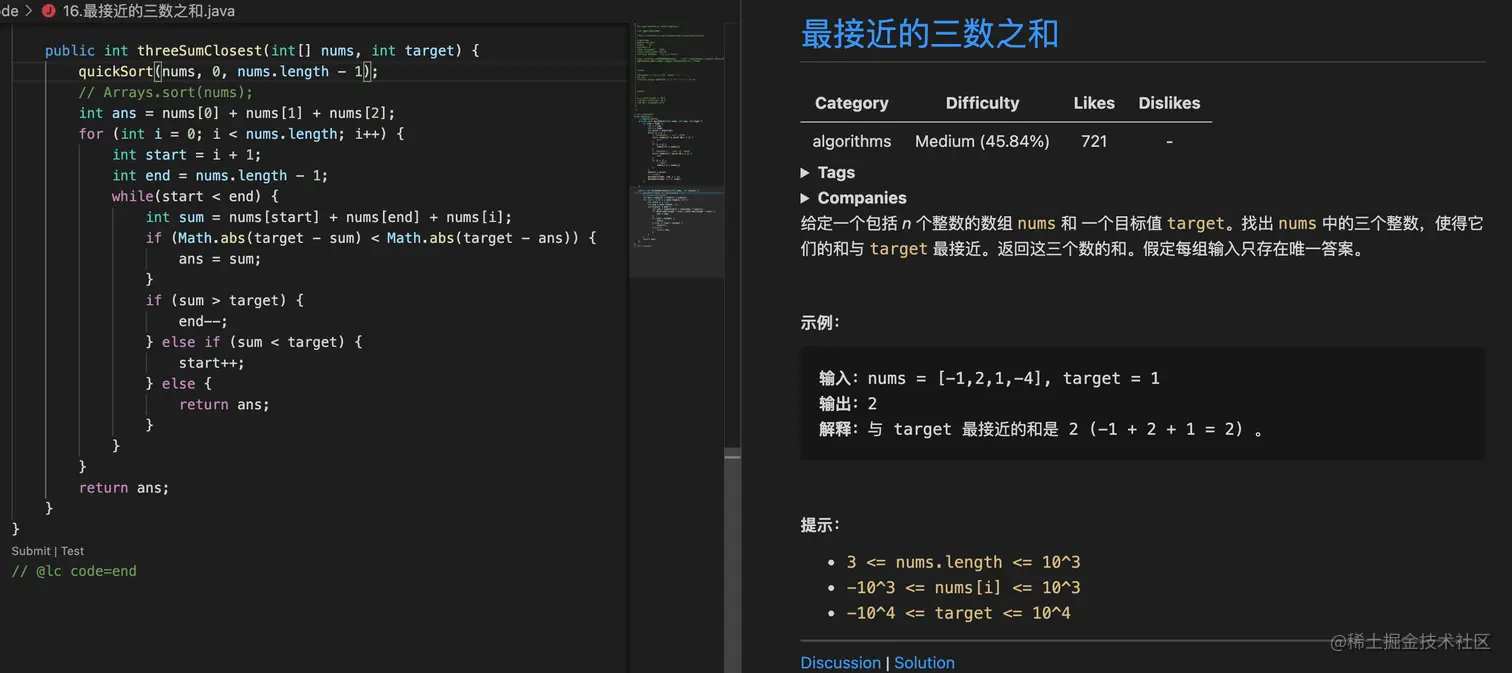The width and height of the screenshot is (1512, 673).
Task: Click the threeSumClosest method signature
Action: click(x=262, y=50)
